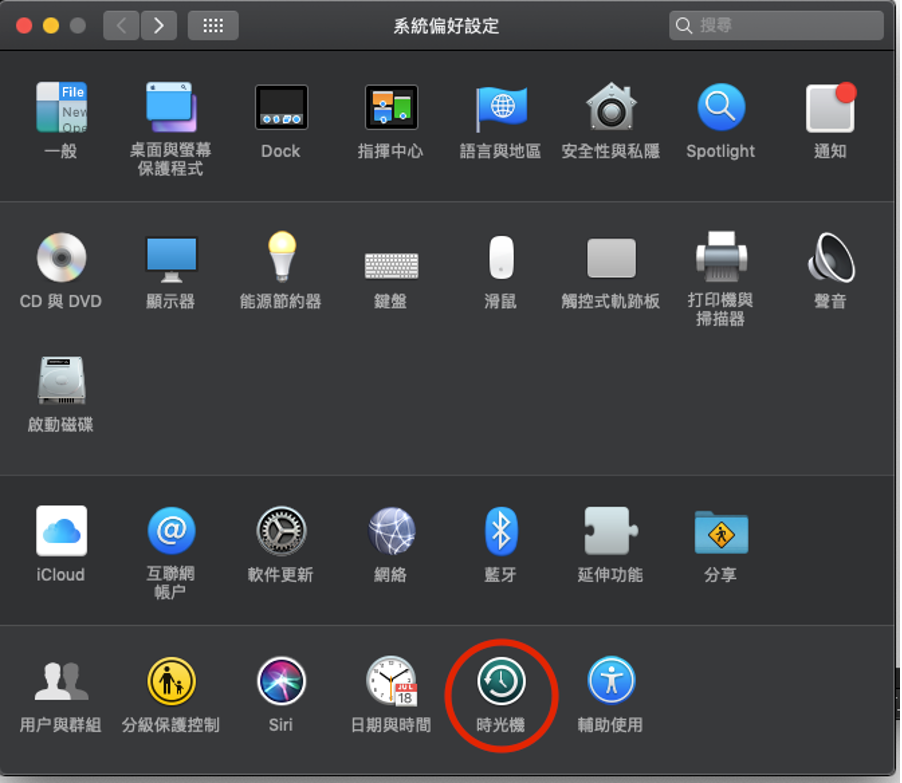Focus the 搜尋 search field
The image size is (902, 783).
(x=776, y=25)
